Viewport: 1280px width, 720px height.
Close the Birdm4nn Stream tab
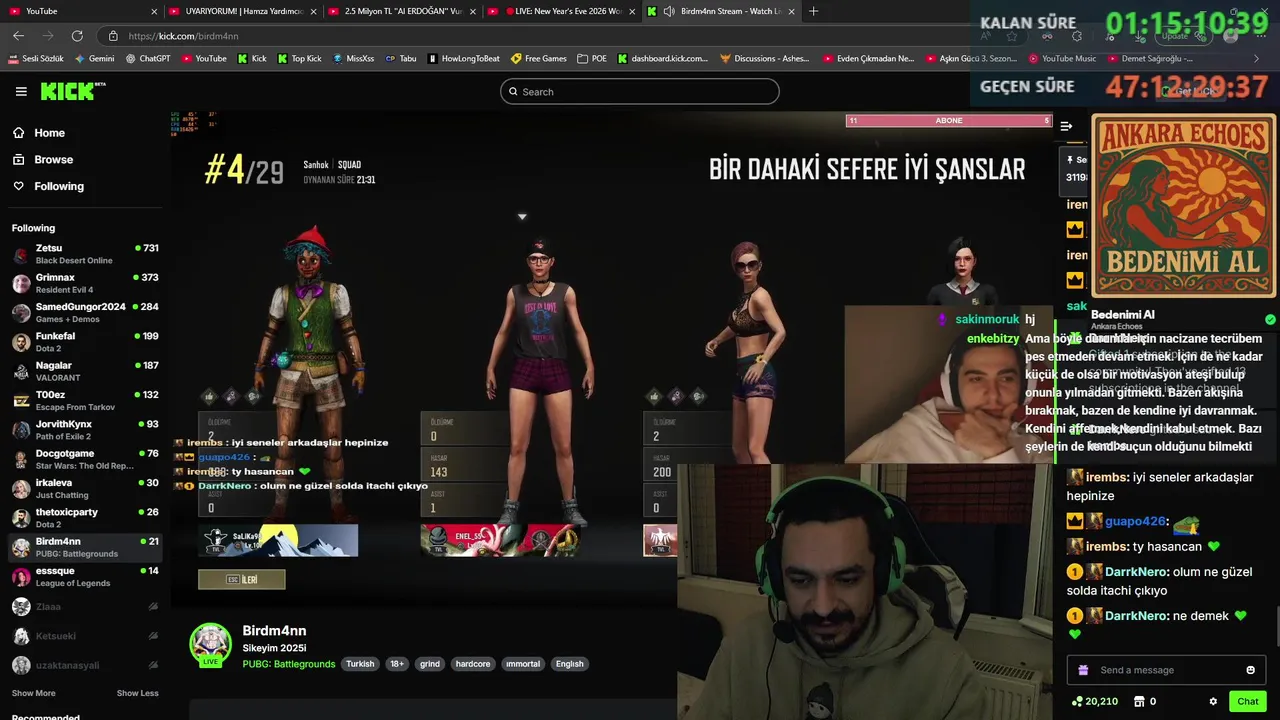click(x=791, y=11)
